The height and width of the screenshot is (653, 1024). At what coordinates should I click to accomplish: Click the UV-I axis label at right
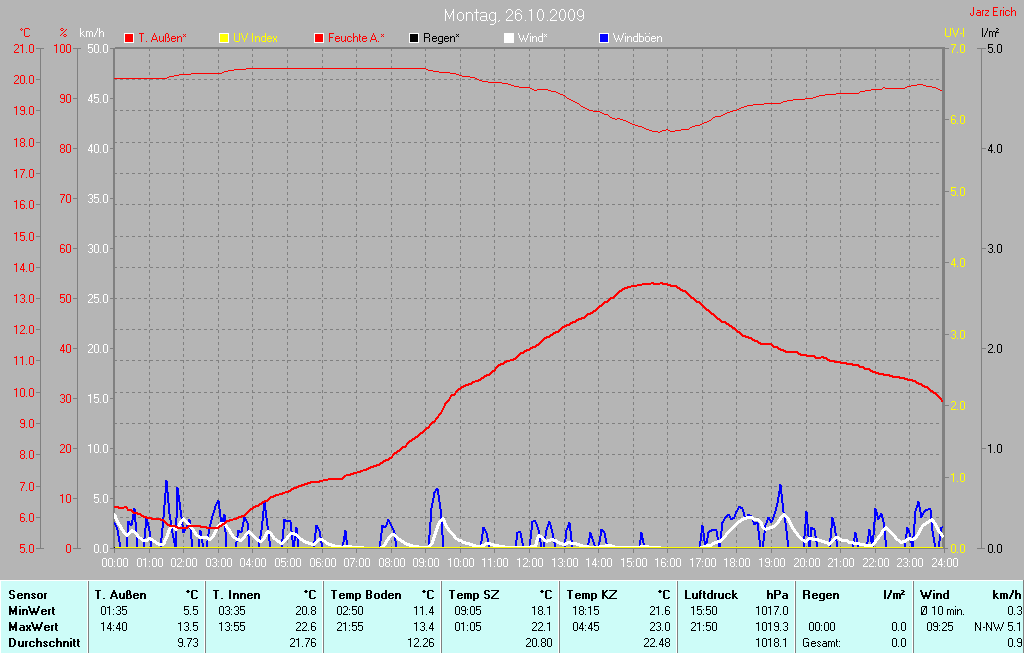pyautogui.click(x=954, y=33)
